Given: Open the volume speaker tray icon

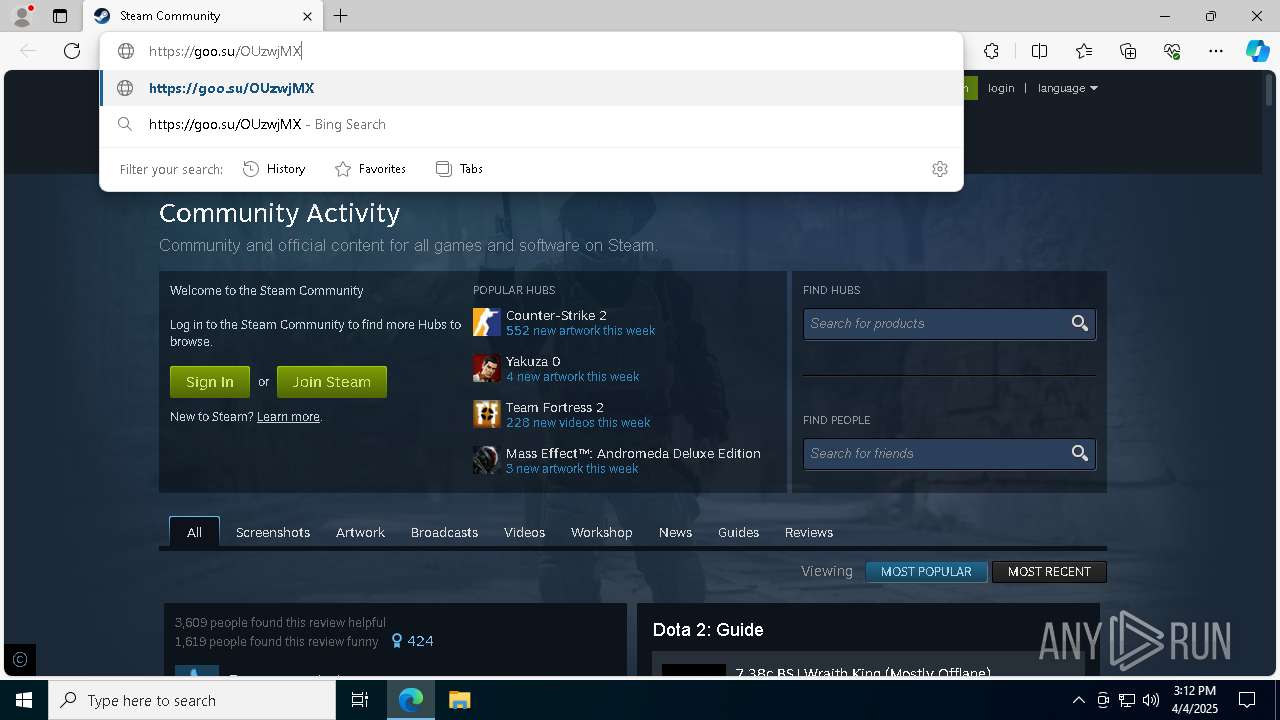Looking at the screenshot, I should [1150, 700].
